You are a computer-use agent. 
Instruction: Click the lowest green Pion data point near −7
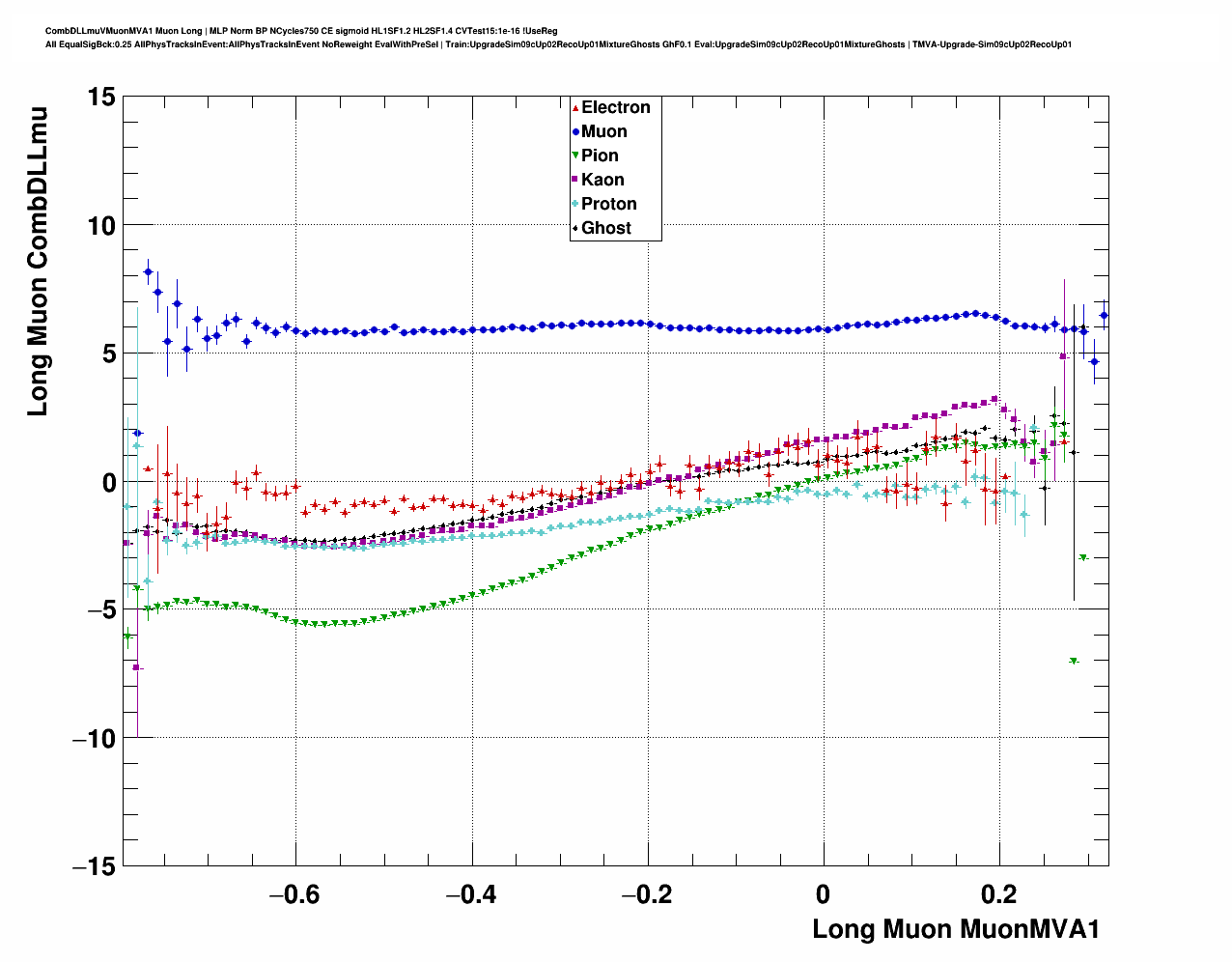click(x=1074, y=661)
